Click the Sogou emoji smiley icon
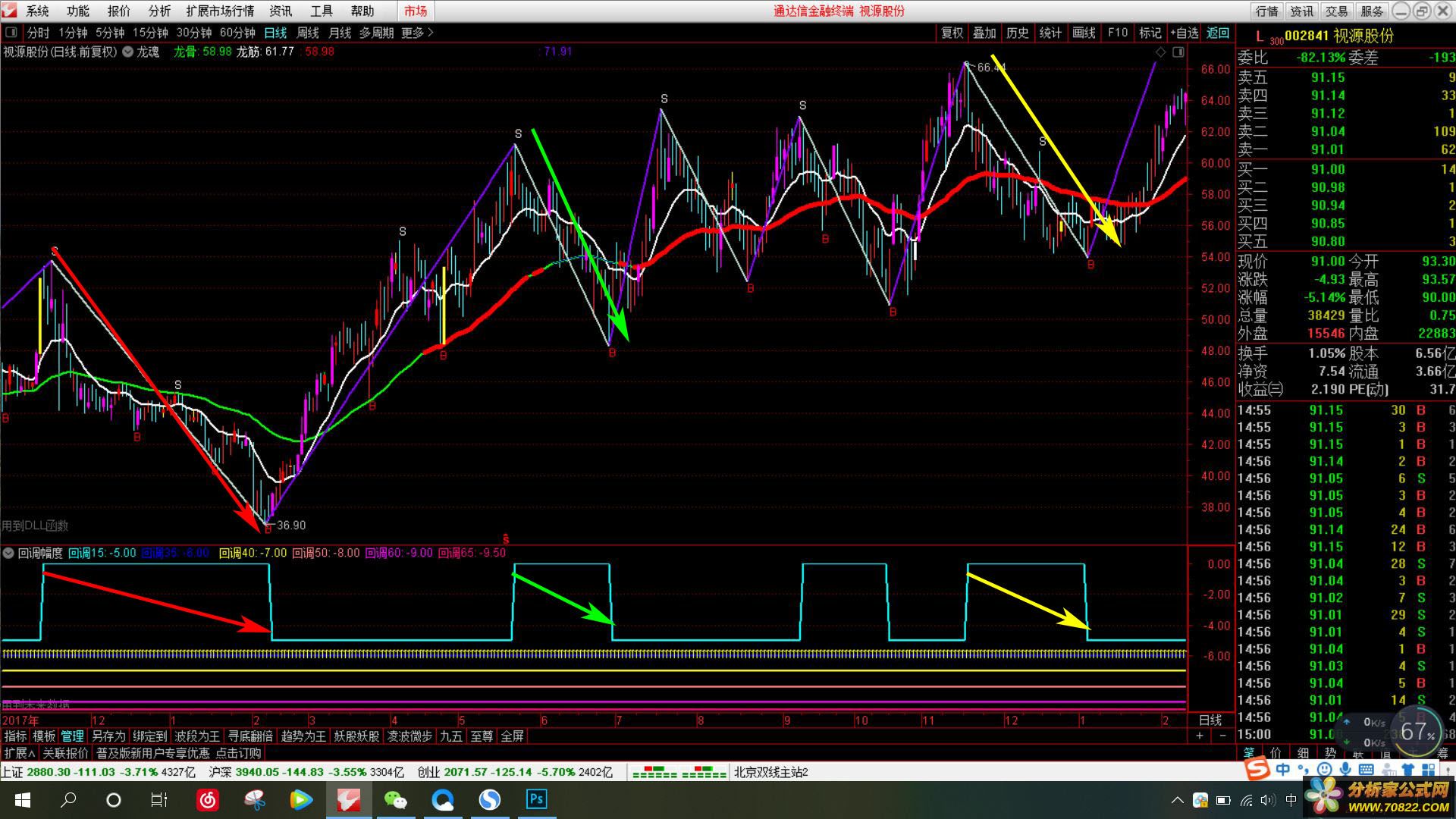 pos(1325,770)
